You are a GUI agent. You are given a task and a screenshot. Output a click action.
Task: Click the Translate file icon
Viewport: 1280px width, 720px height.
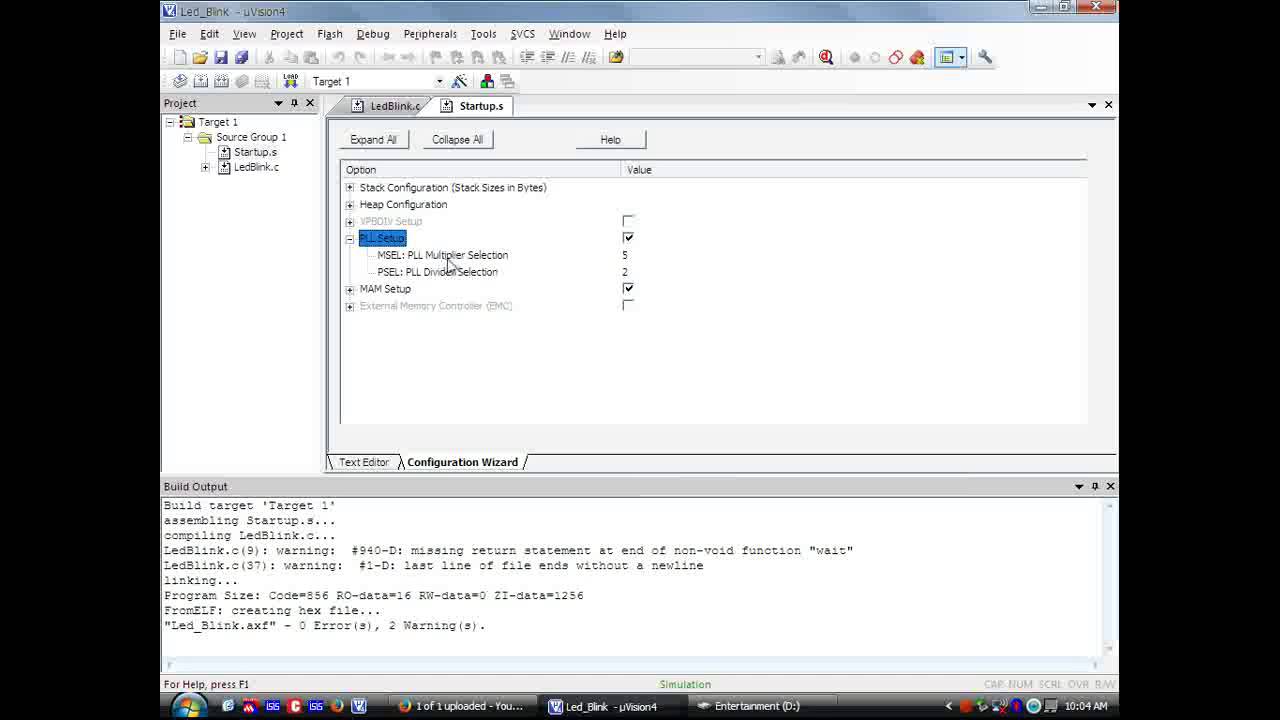tap(180, 81)
